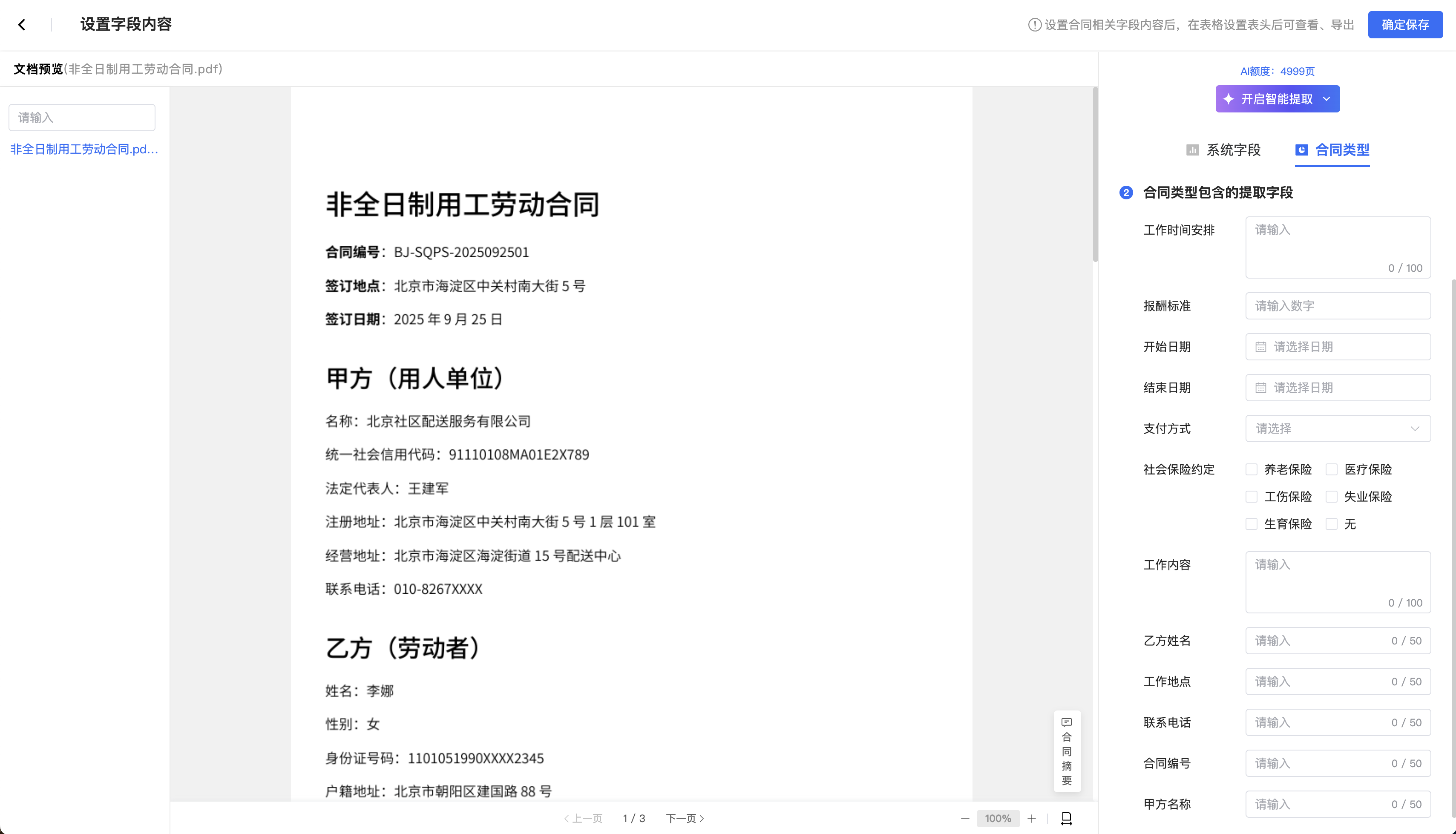Check the 养老保险 checkbox
The height and width of the screenshot is (834, 1456).
pos(1252,470)
